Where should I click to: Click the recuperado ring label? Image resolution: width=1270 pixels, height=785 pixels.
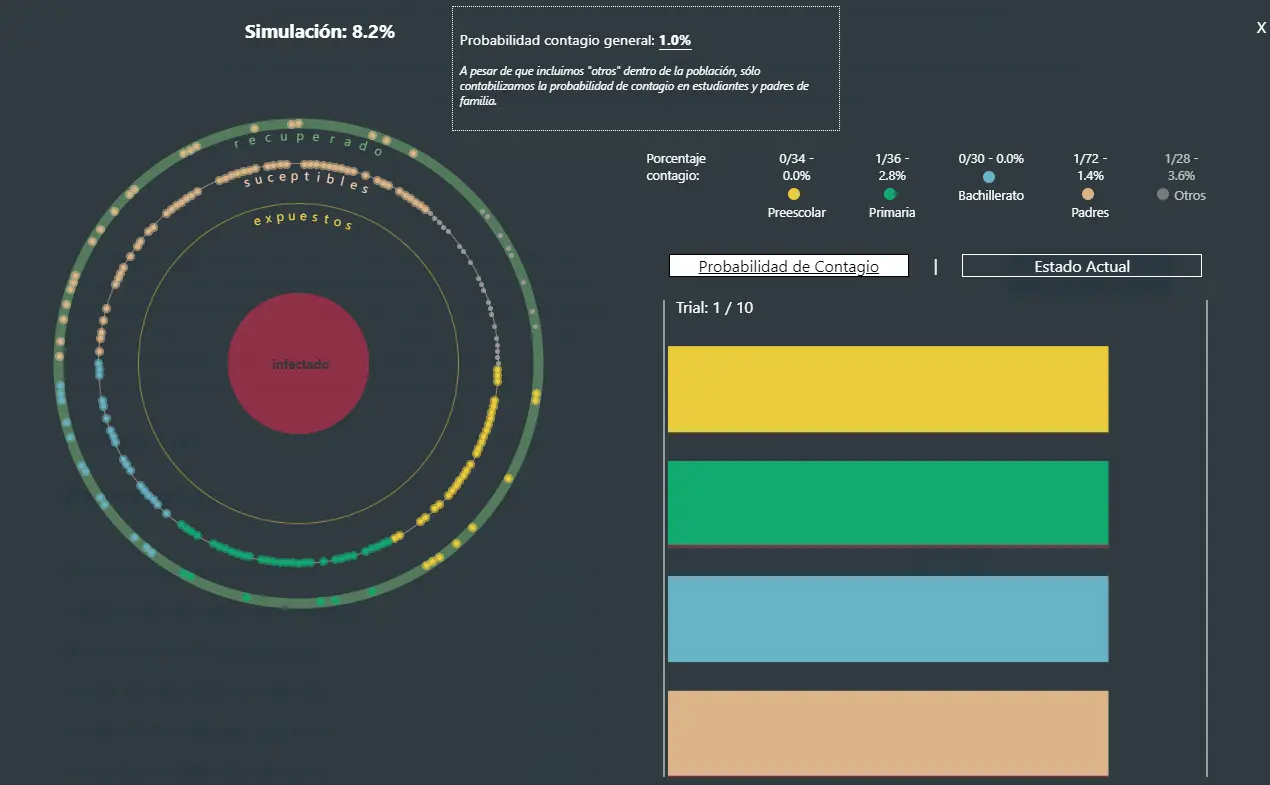click(308, 143)
